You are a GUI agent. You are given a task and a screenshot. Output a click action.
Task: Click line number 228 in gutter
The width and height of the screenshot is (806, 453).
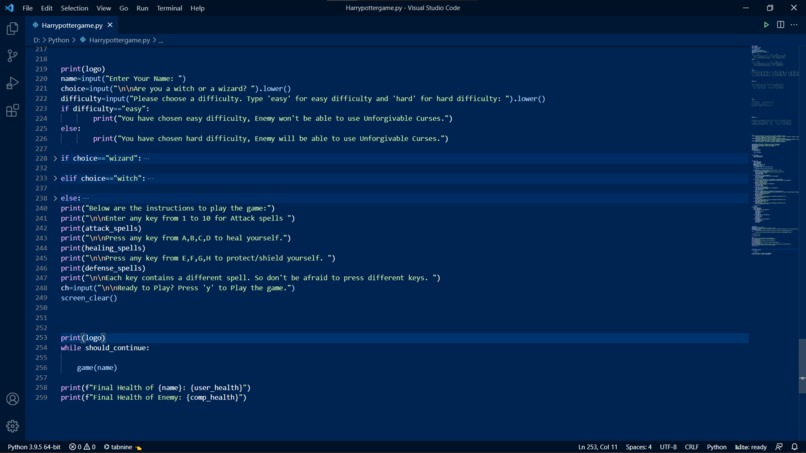pyautogui.click(x=41, y=158)
